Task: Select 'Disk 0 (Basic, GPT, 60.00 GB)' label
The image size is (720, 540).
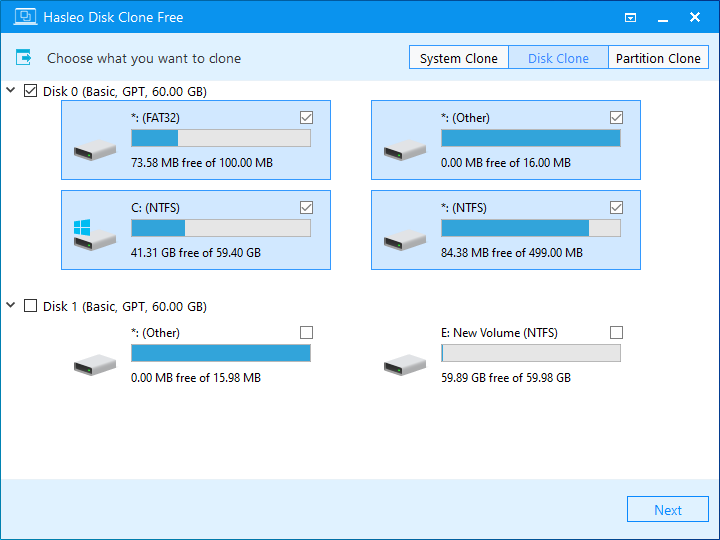Action: (x=125, y=91)
